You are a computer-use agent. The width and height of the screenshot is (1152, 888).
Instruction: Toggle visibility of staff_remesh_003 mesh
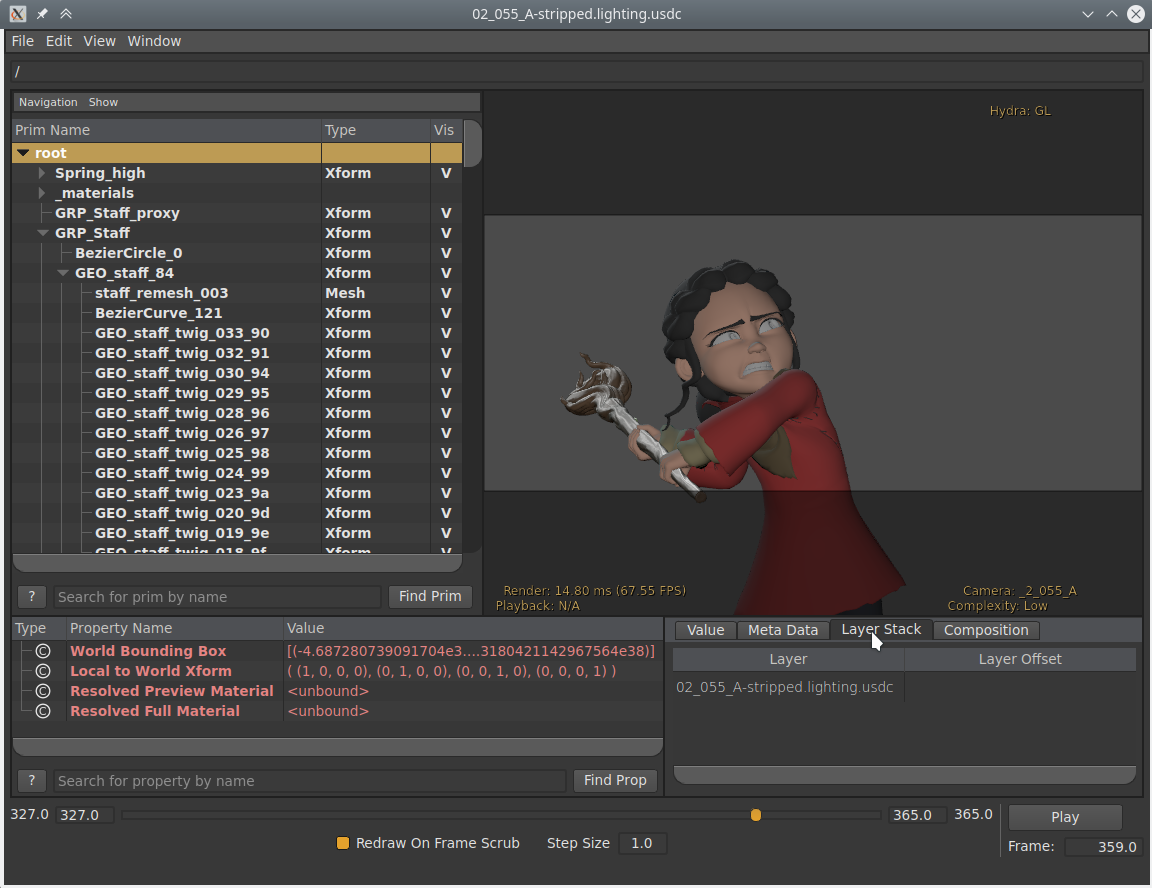pos(445,293)
